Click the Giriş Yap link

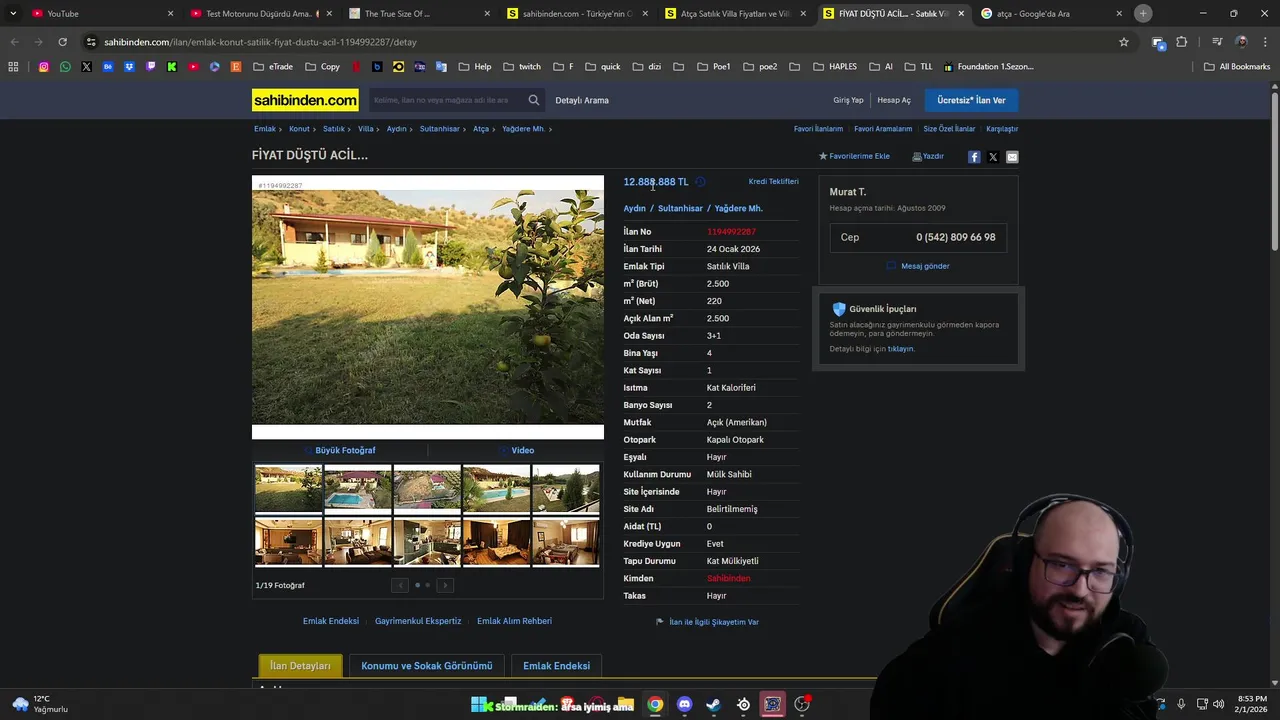coord(848,100)
